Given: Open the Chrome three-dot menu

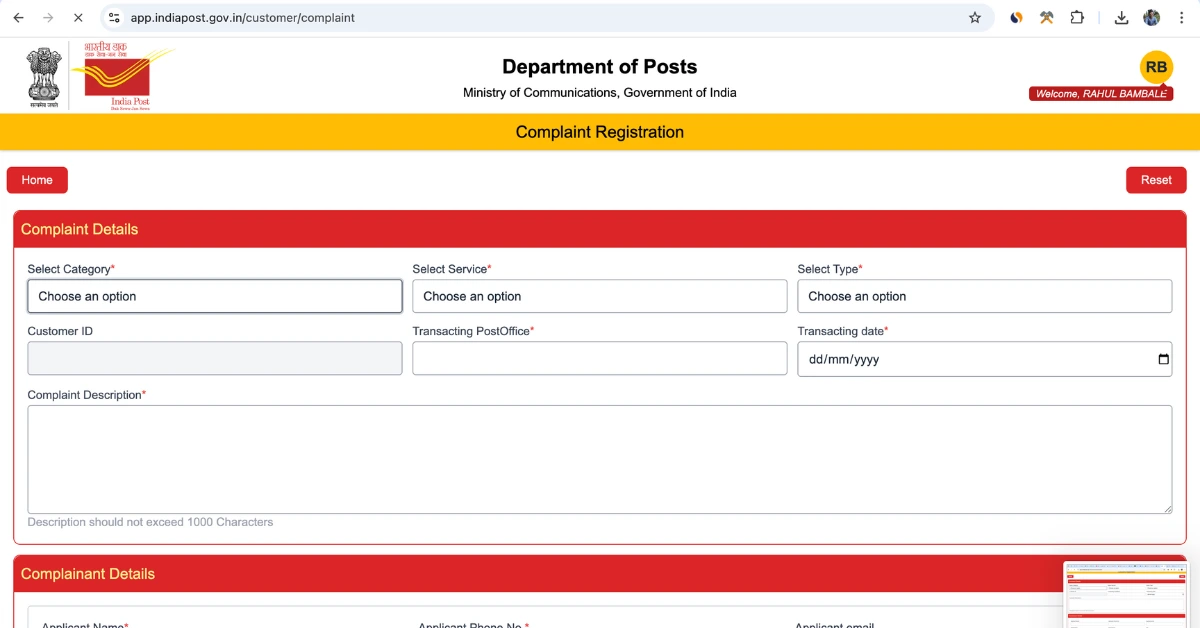Looking at the screenshot, I should point(1183,18).
